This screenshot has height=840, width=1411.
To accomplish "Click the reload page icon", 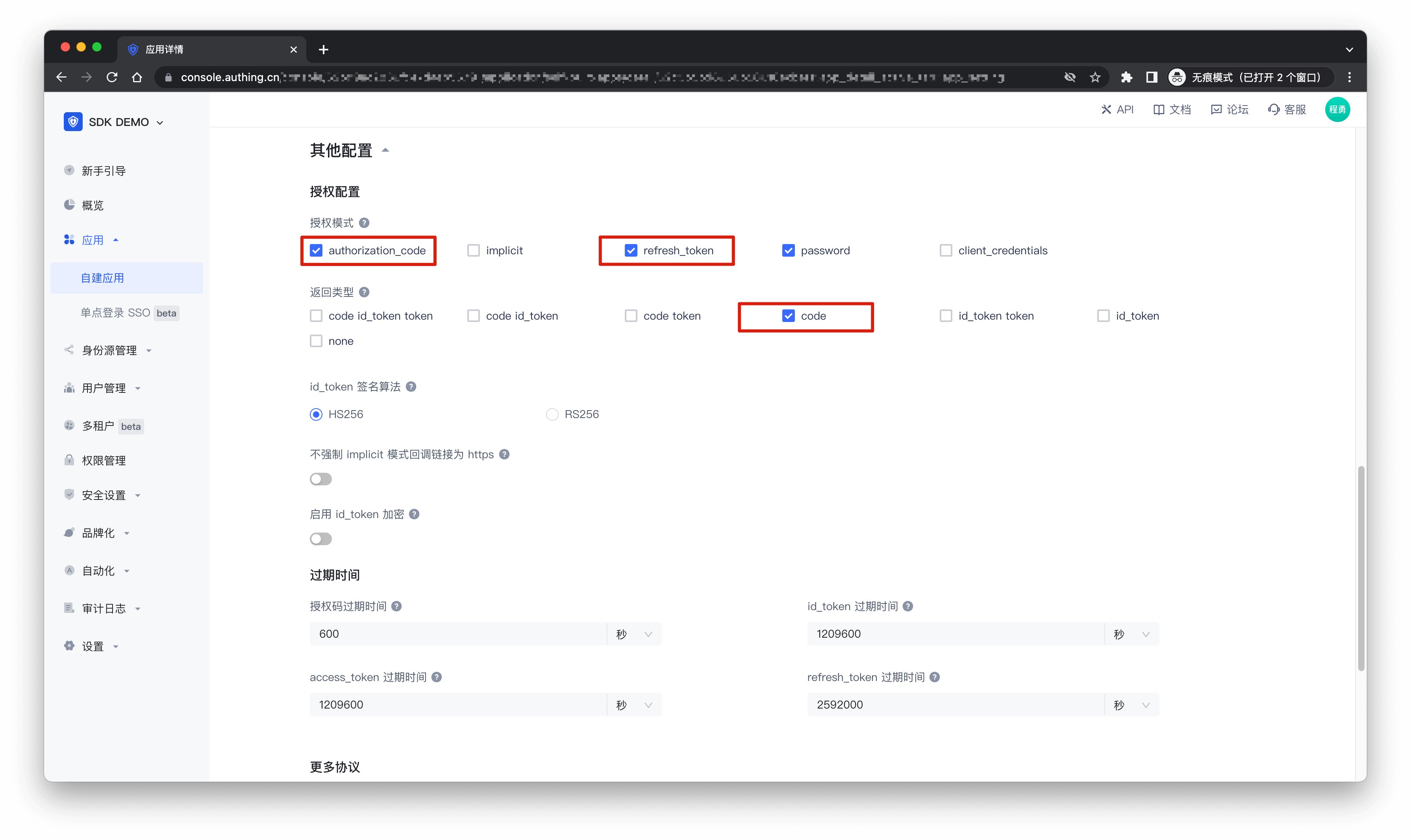I will click(x=112, y=78).
